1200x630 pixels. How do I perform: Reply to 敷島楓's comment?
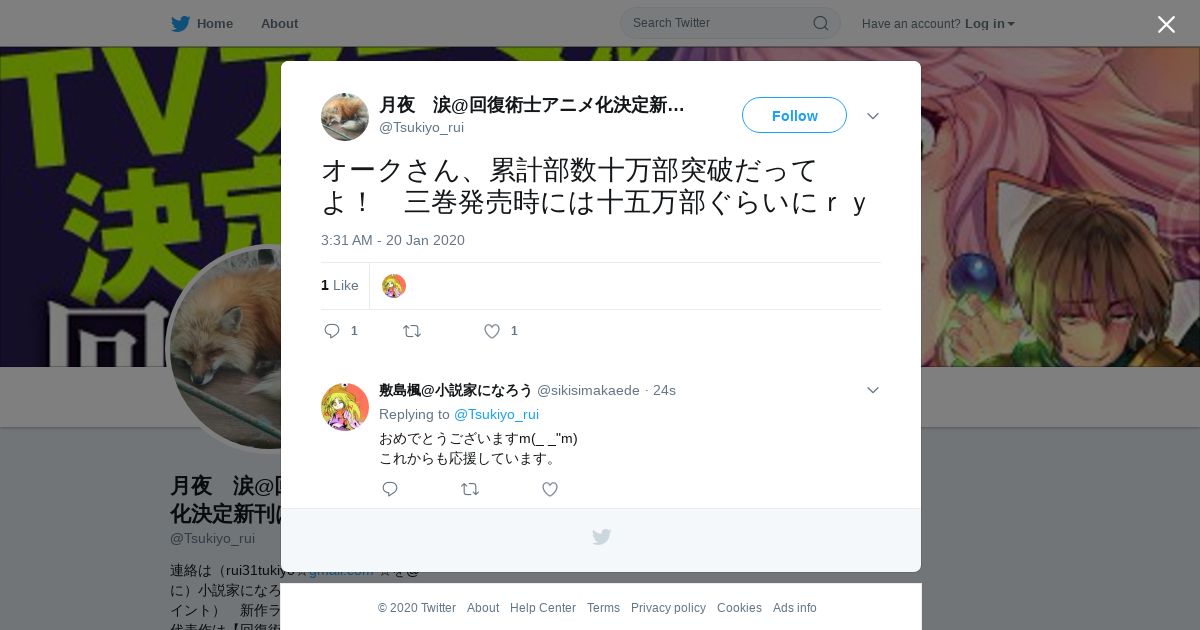[x=390, y=489]
